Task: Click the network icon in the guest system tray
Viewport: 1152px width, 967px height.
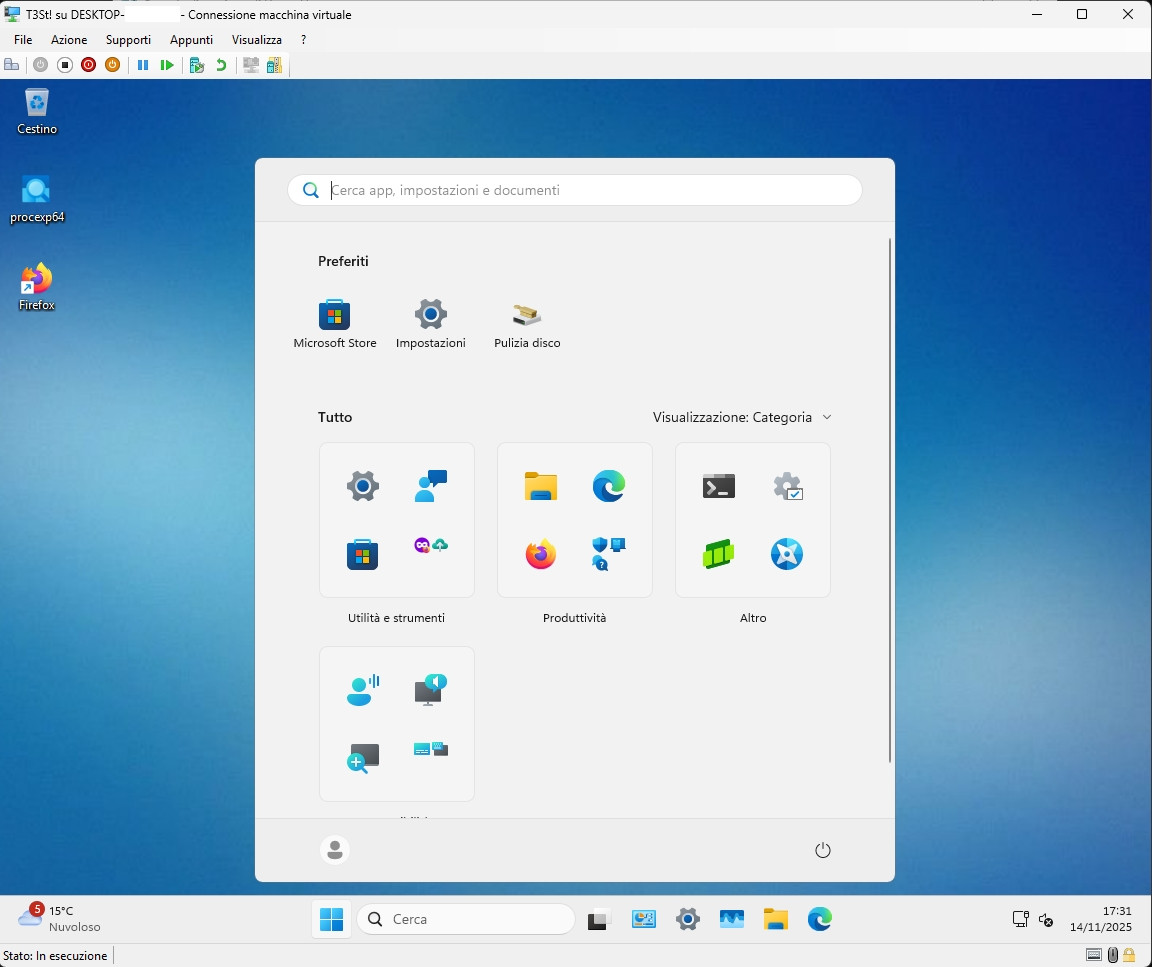Action: pos(1020,919)
